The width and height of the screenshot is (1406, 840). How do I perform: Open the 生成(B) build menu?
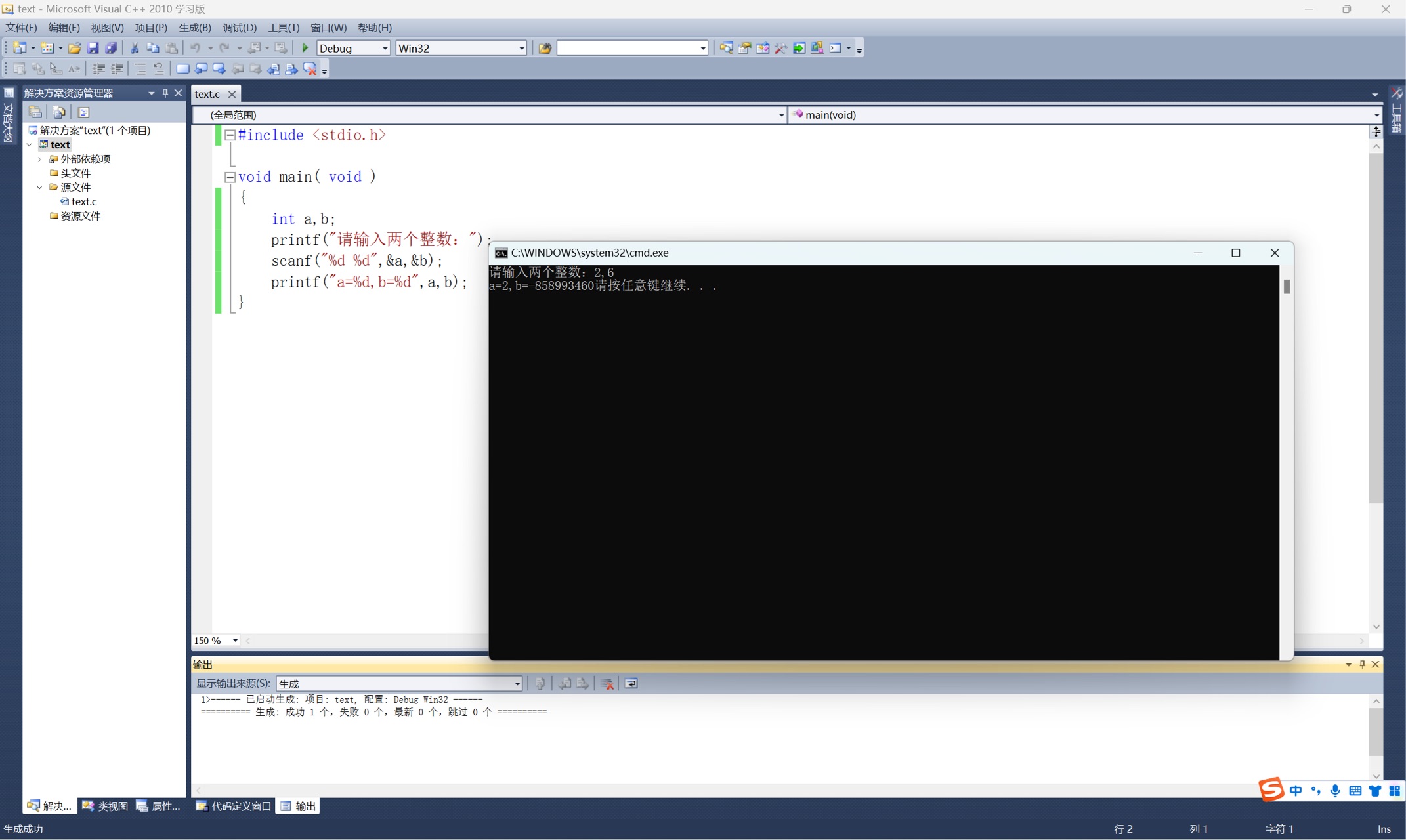tap(194, 28)
